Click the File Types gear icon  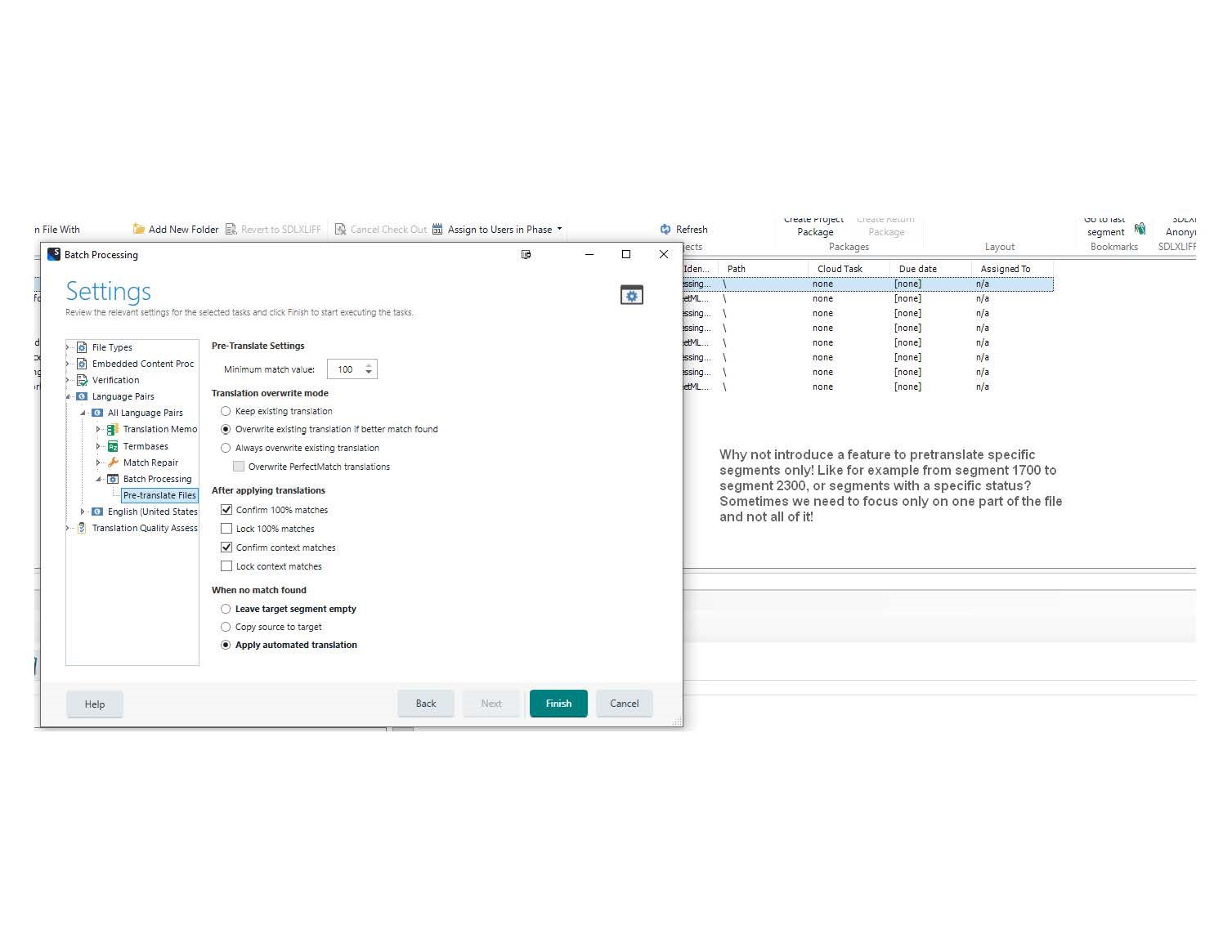click(x=82, y=347)
